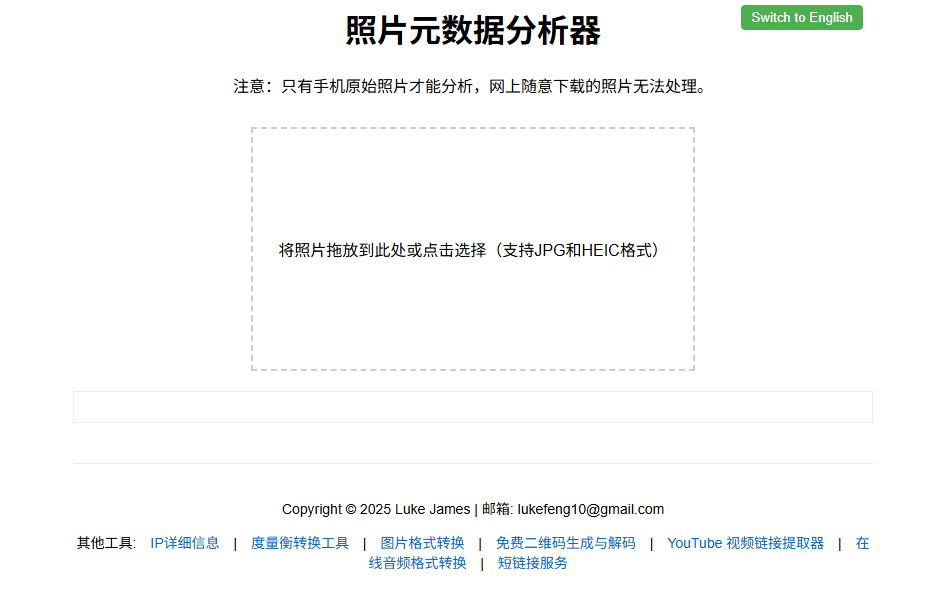Screen dimensions: 943x607
Task: Click the Switch to English button
Action: pos(801,17)
